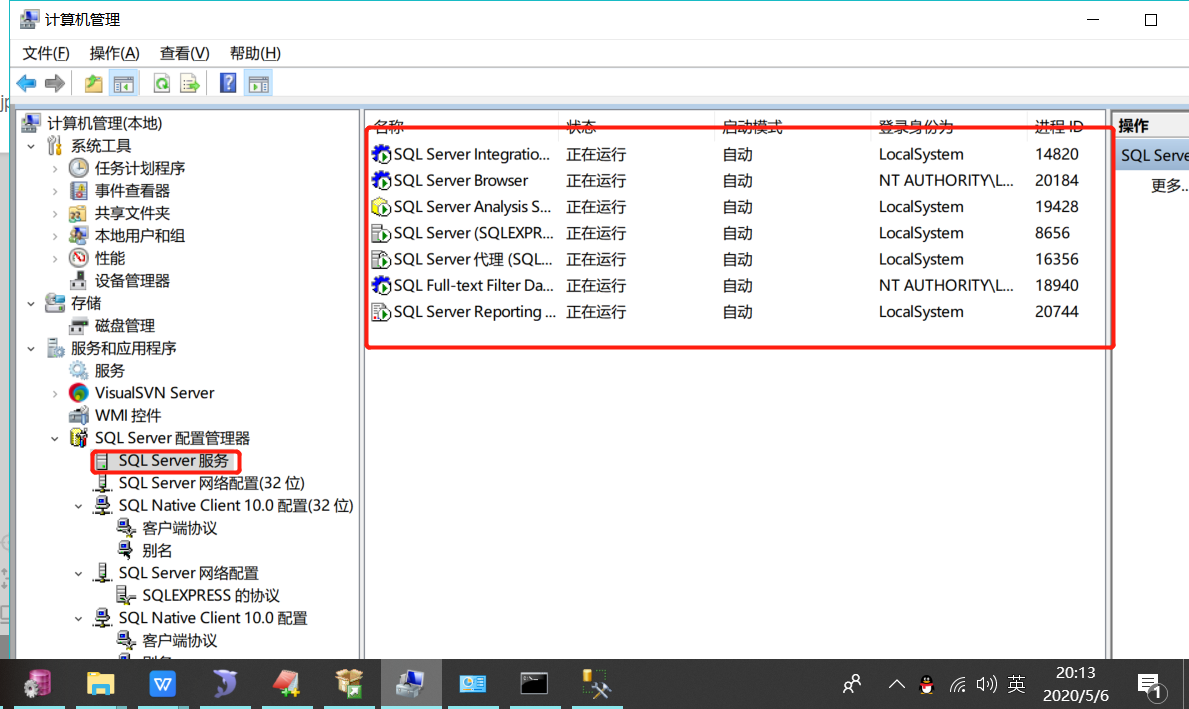Click the Back arrow toolbar icon
This screenshot has height=709, width=1189.
(x=27, y=83)
